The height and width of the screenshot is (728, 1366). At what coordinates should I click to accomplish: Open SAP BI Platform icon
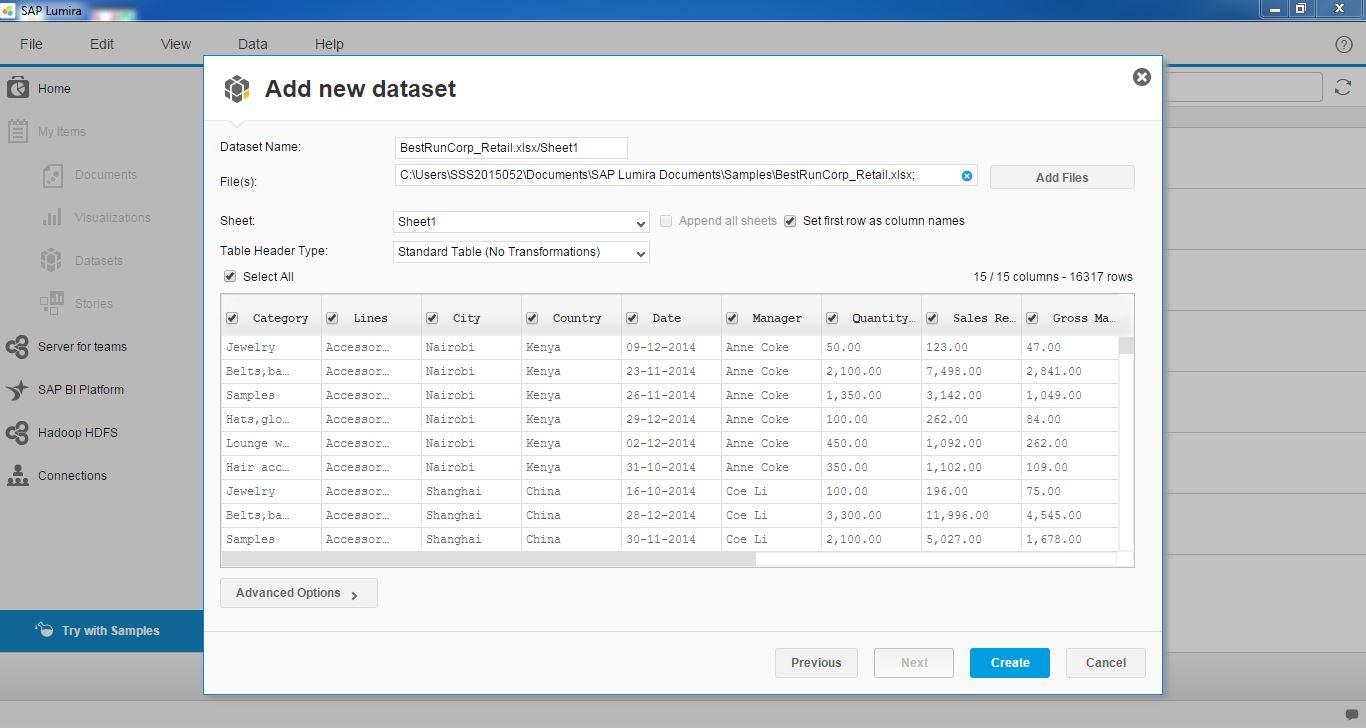17,390
